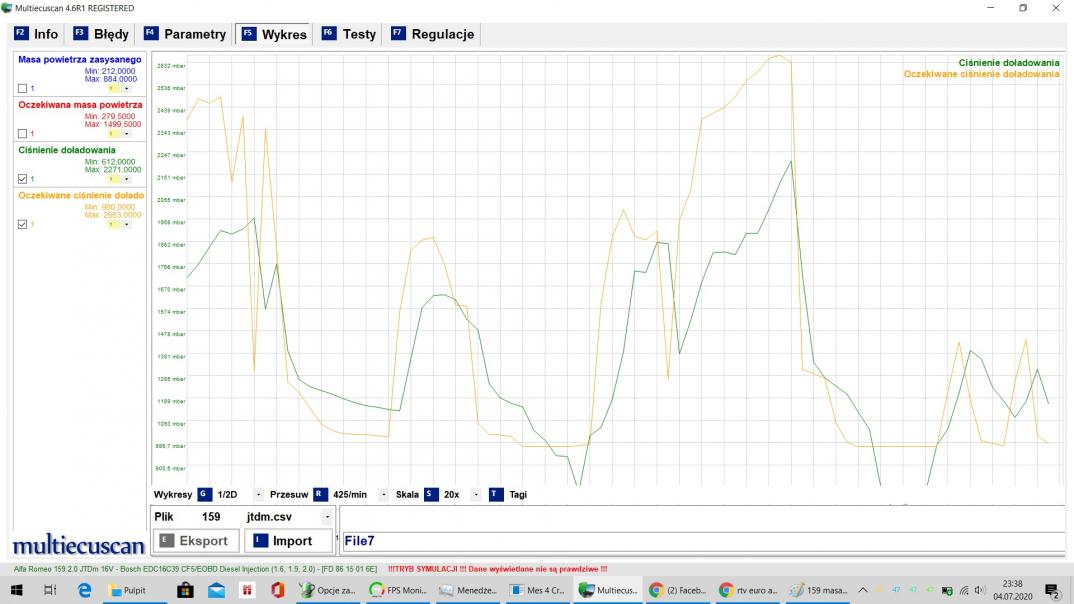Click the Eksport button

point(194,541)
